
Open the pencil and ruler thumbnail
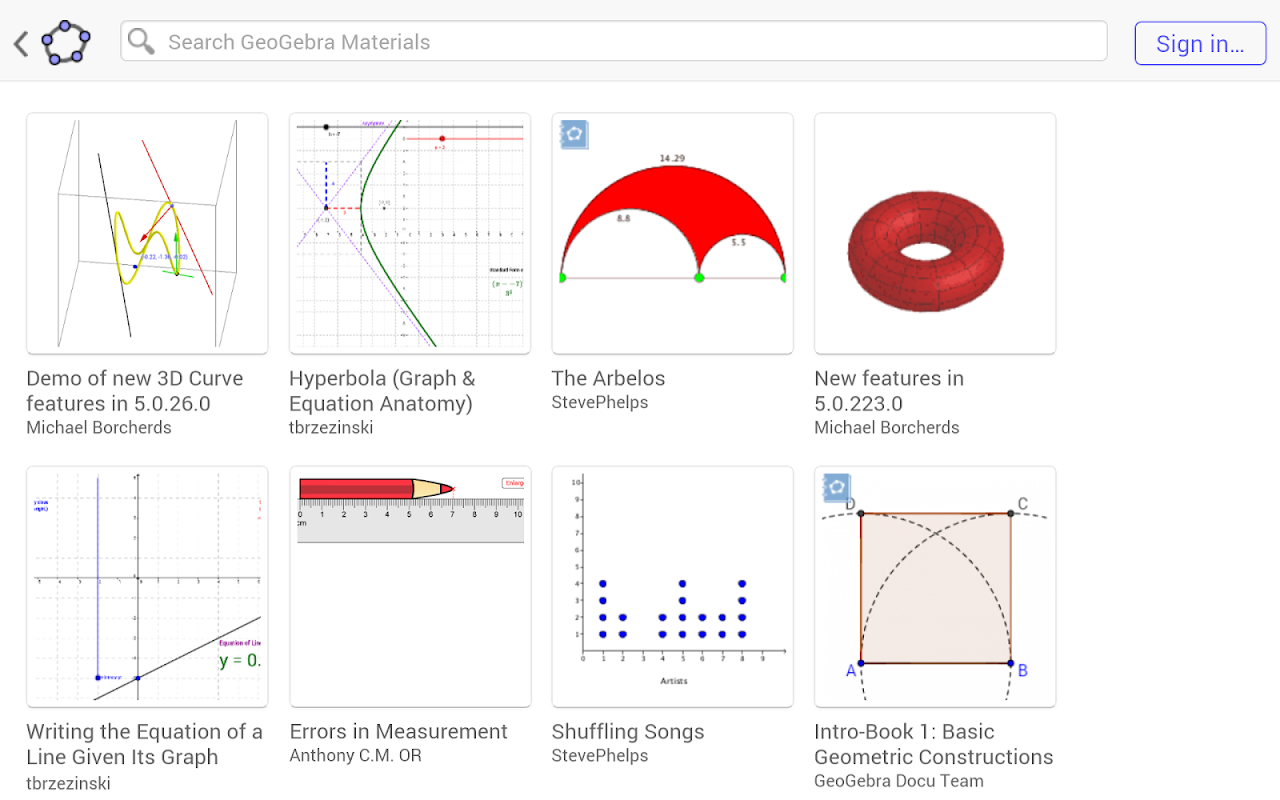(410, 586)
